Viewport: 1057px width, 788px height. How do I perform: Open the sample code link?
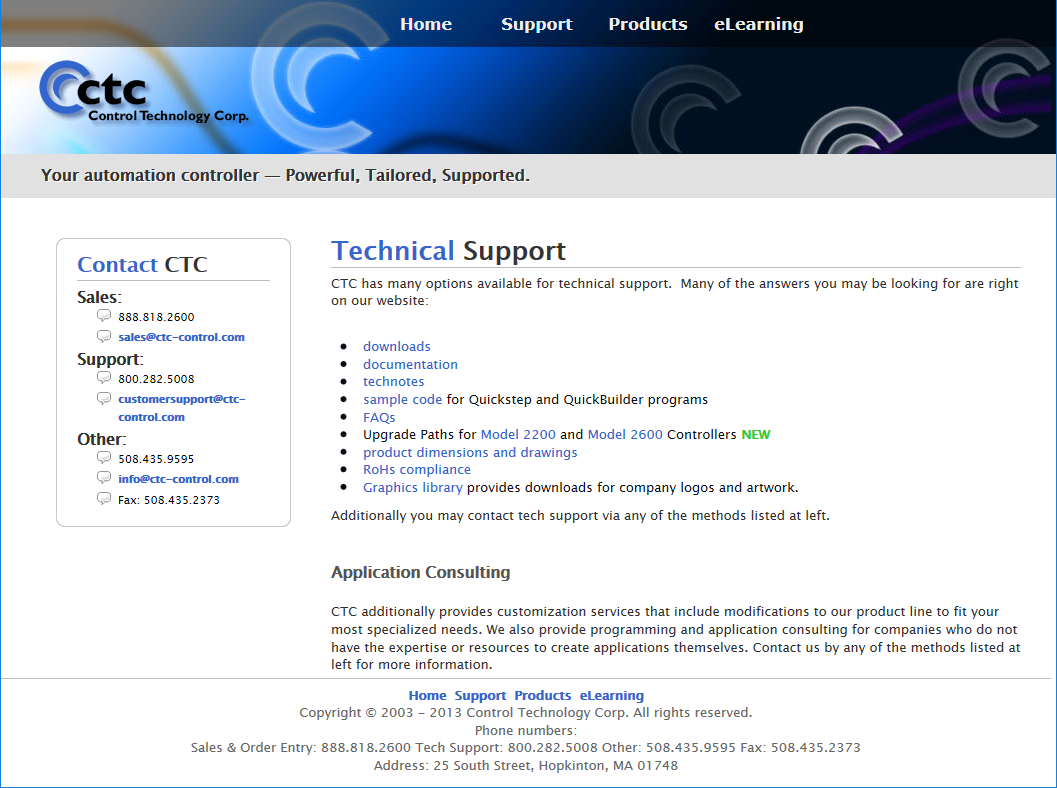[x=402, y=400]
